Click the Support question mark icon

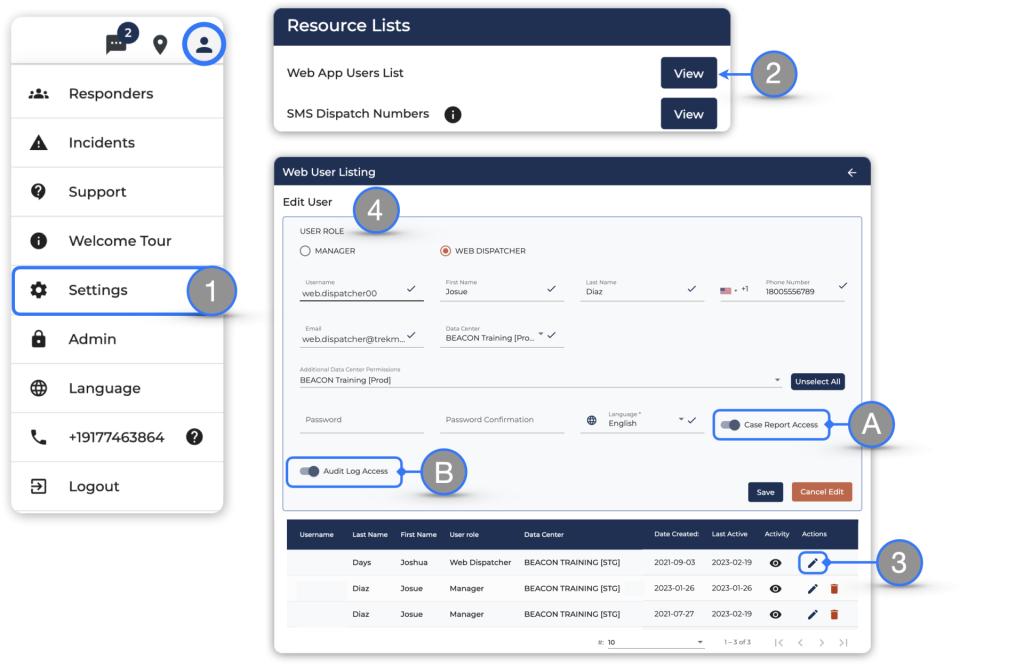(39, 191)
